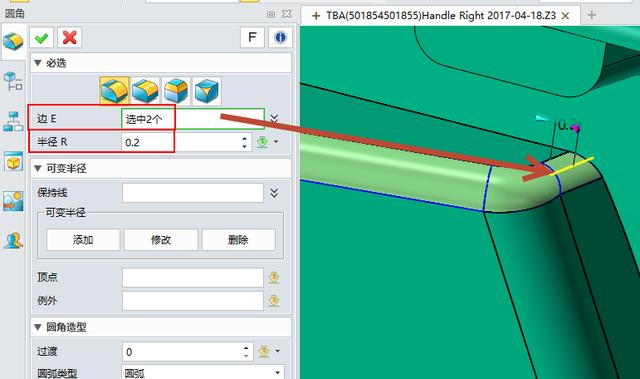Click the 添加 button
Viewport: 640px width, 379px height.
pyautogui.click(x=83, y=239)
